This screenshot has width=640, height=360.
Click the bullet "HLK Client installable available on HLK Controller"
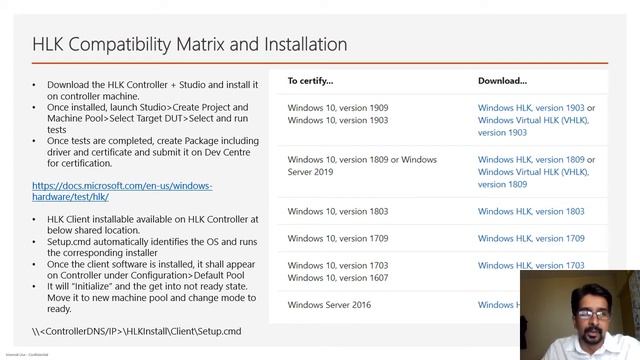(153, 224)
